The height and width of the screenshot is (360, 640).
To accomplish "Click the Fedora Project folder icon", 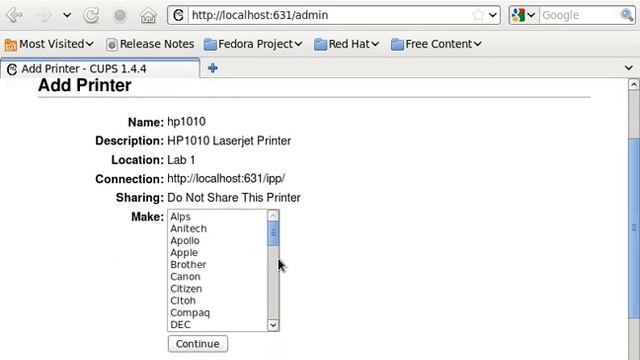I will coord(210,44).
